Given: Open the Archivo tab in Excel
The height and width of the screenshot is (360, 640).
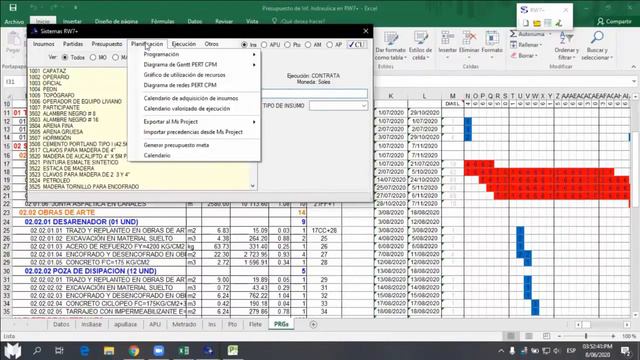Looking at the screenshot, I should click(x=14, y=21).
